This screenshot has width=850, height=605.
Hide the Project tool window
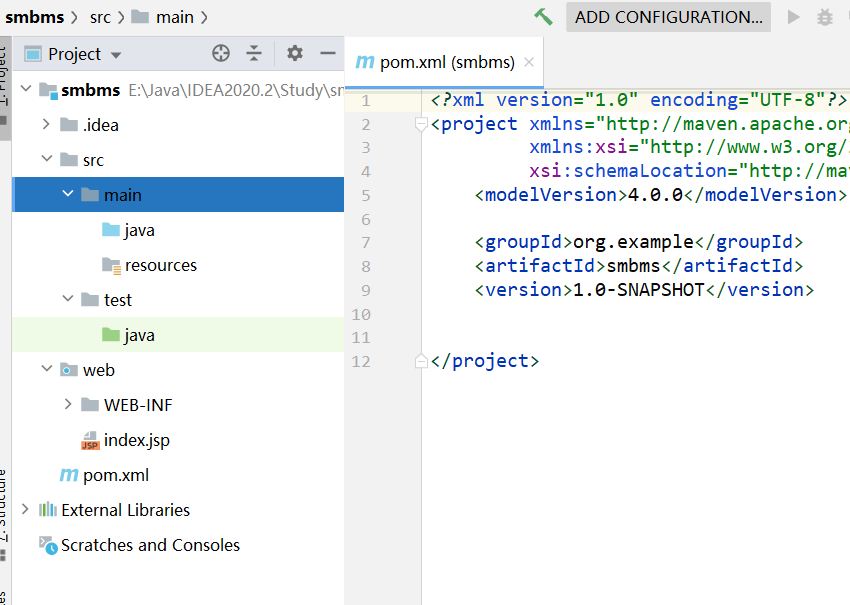click(x=327, y=54)
